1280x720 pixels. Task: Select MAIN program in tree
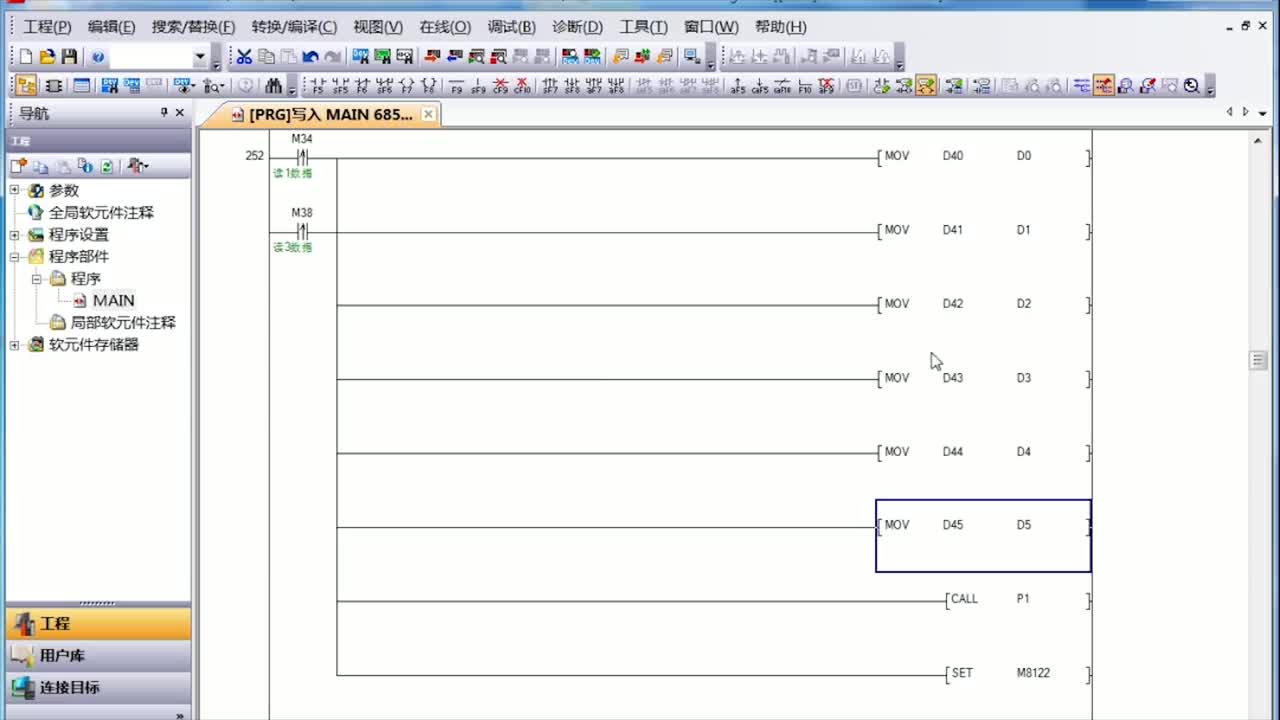(x=113, y=300)
